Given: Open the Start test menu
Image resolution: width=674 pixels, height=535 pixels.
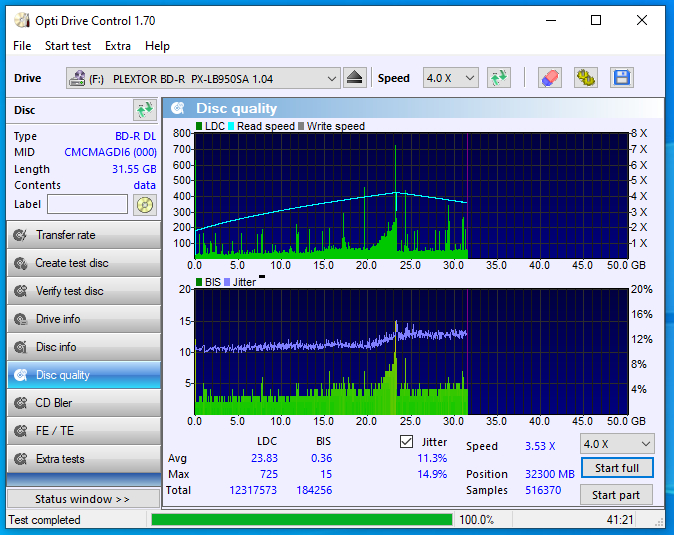Looking at the screenshot, I should pyautogui.click(x=68, y=46).
